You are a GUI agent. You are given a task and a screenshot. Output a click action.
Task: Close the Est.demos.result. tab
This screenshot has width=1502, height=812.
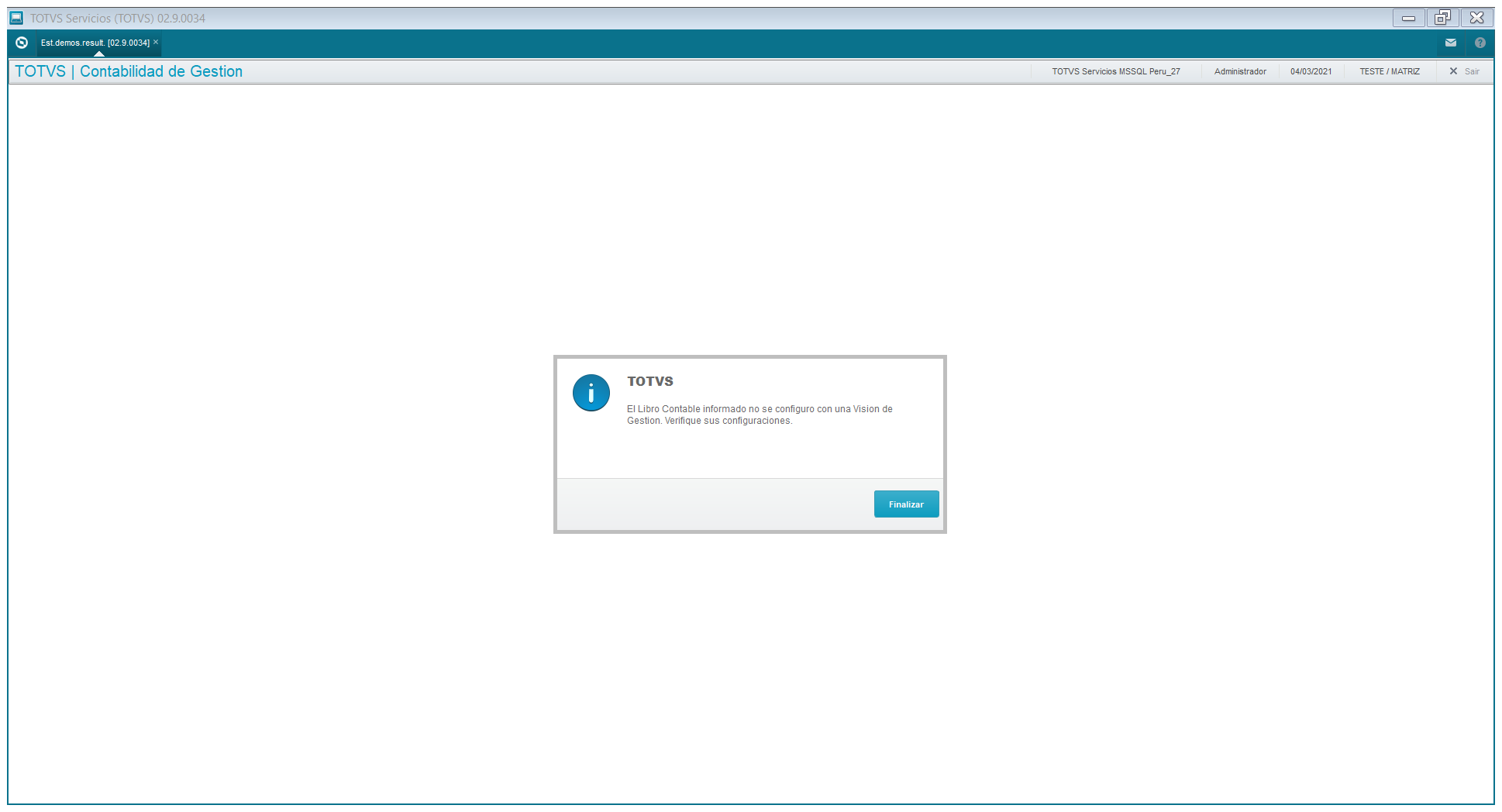(156, 42)
